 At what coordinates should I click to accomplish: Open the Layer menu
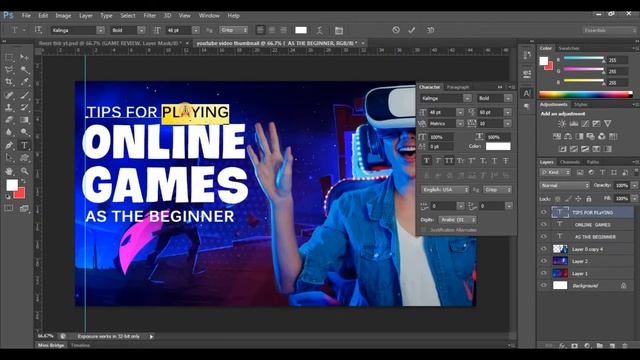(86, 16)
